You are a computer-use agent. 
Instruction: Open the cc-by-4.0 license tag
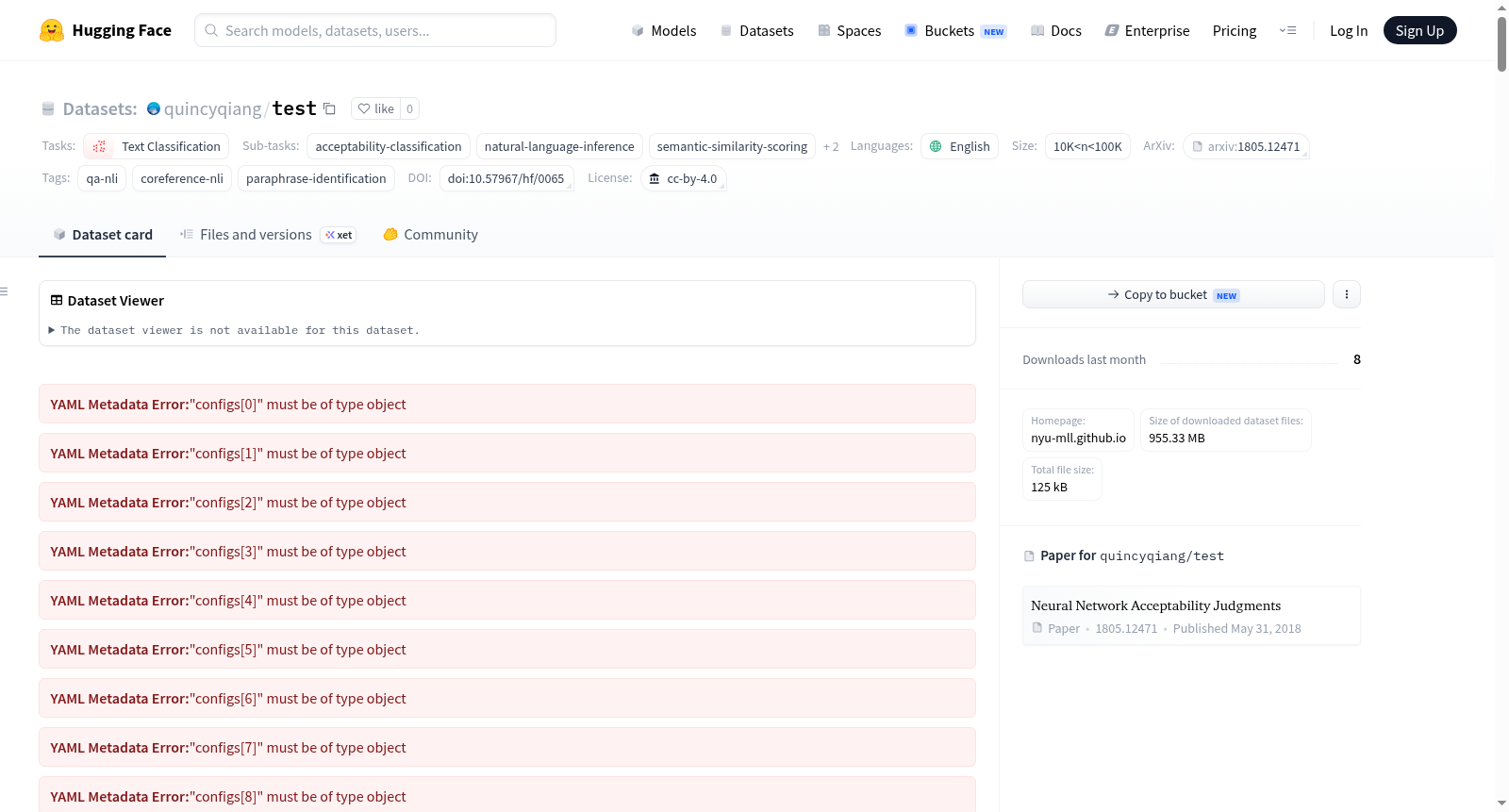683,178
